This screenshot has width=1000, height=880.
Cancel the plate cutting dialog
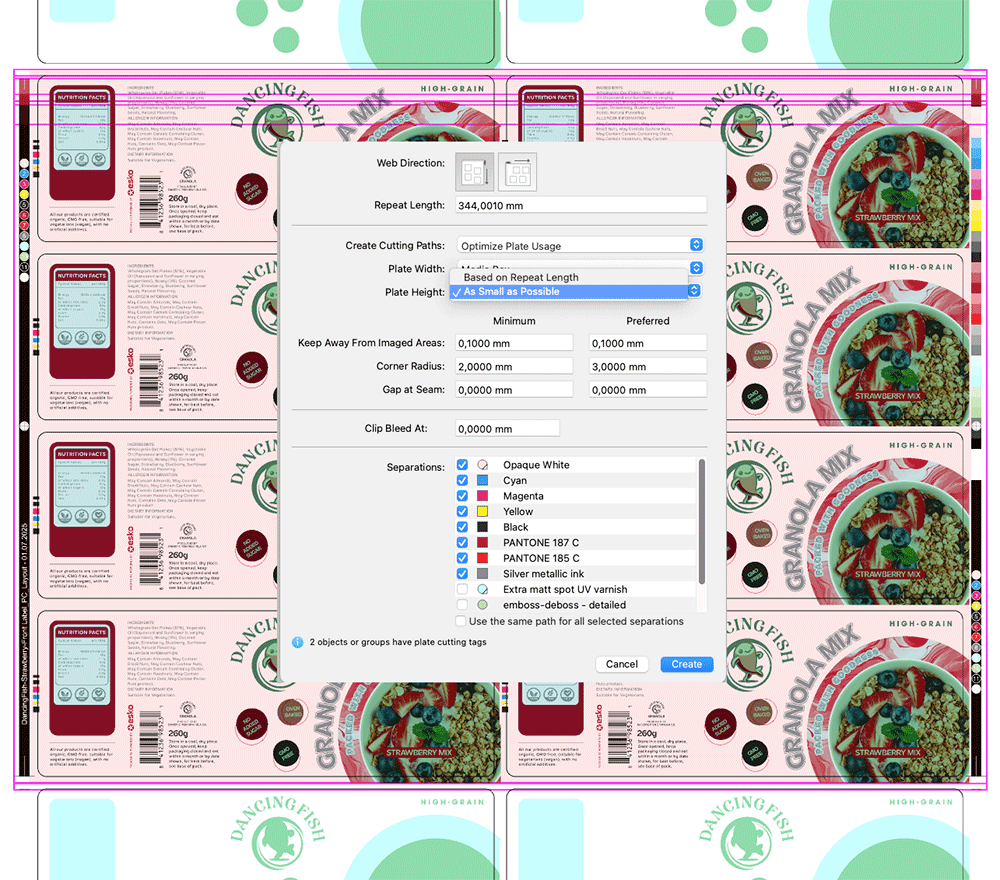pos(621,664)
